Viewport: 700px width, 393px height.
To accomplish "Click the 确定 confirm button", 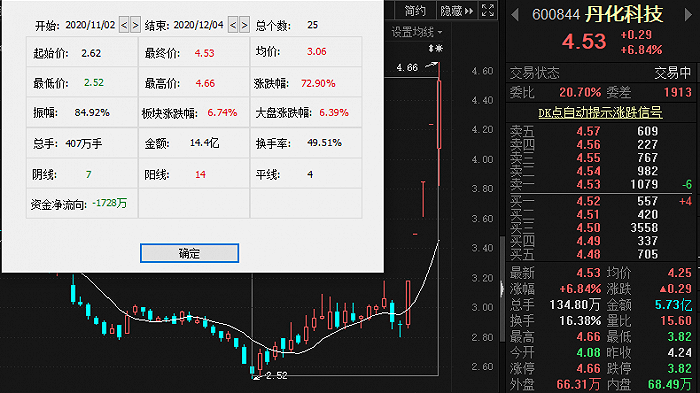I will [189, 253].
